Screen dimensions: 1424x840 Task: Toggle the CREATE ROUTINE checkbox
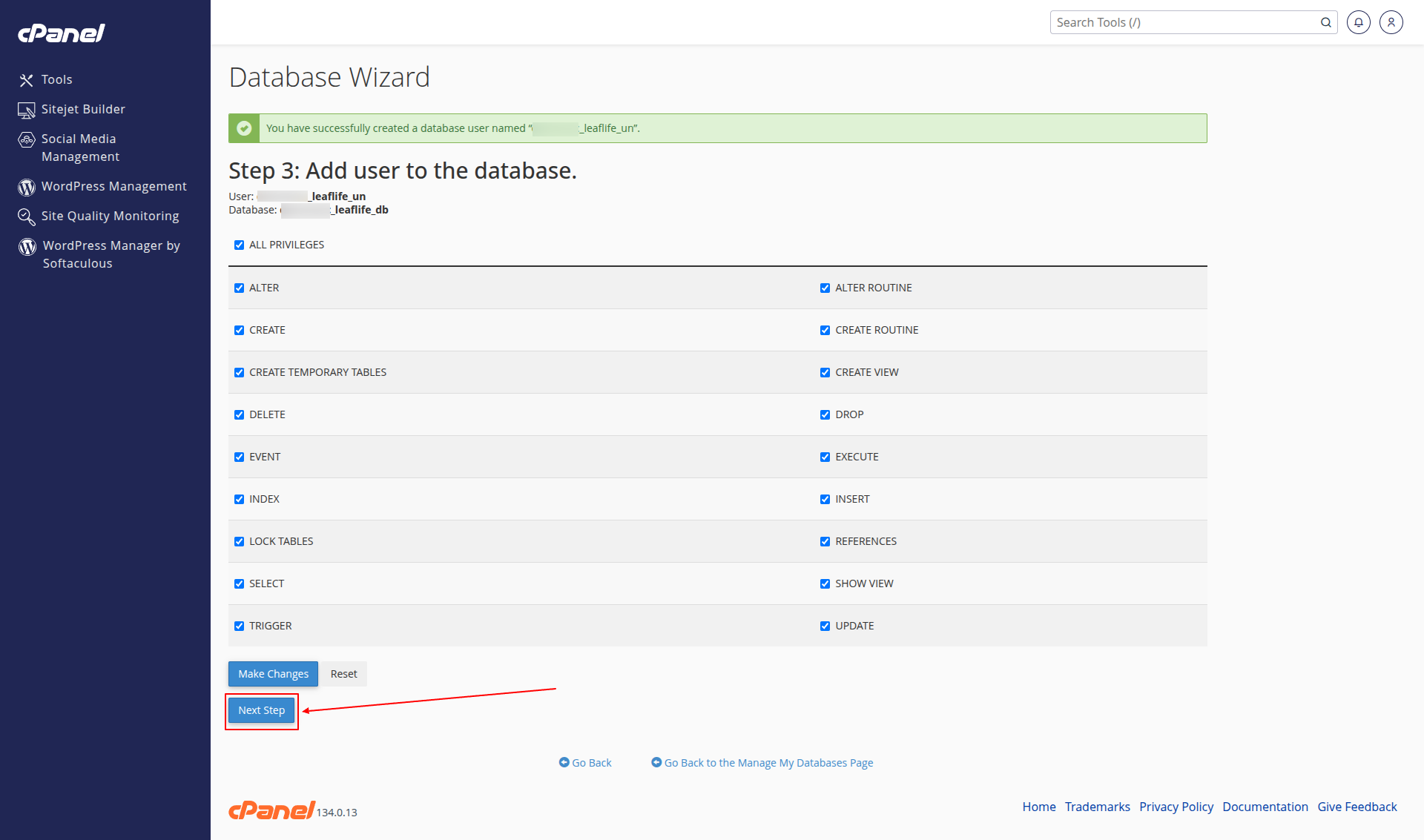pyautogui.click(x=825, y=330)
